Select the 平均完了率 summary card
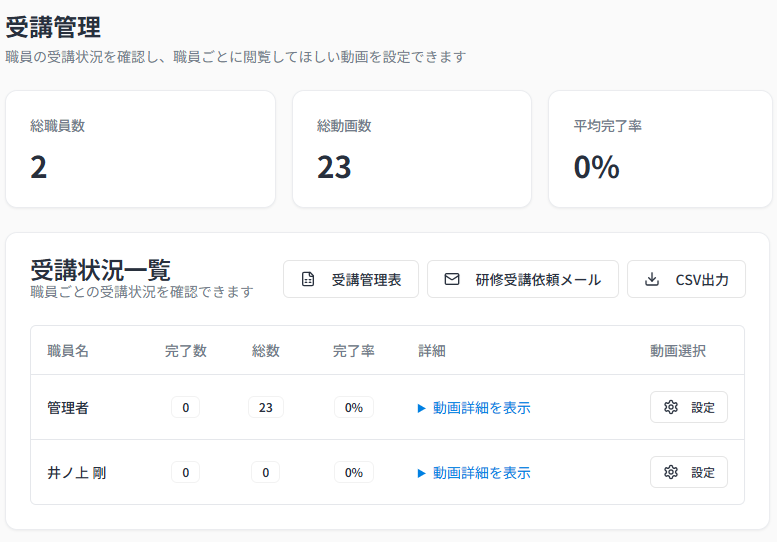This screenshot has width=777, height=542. (660, 149)
